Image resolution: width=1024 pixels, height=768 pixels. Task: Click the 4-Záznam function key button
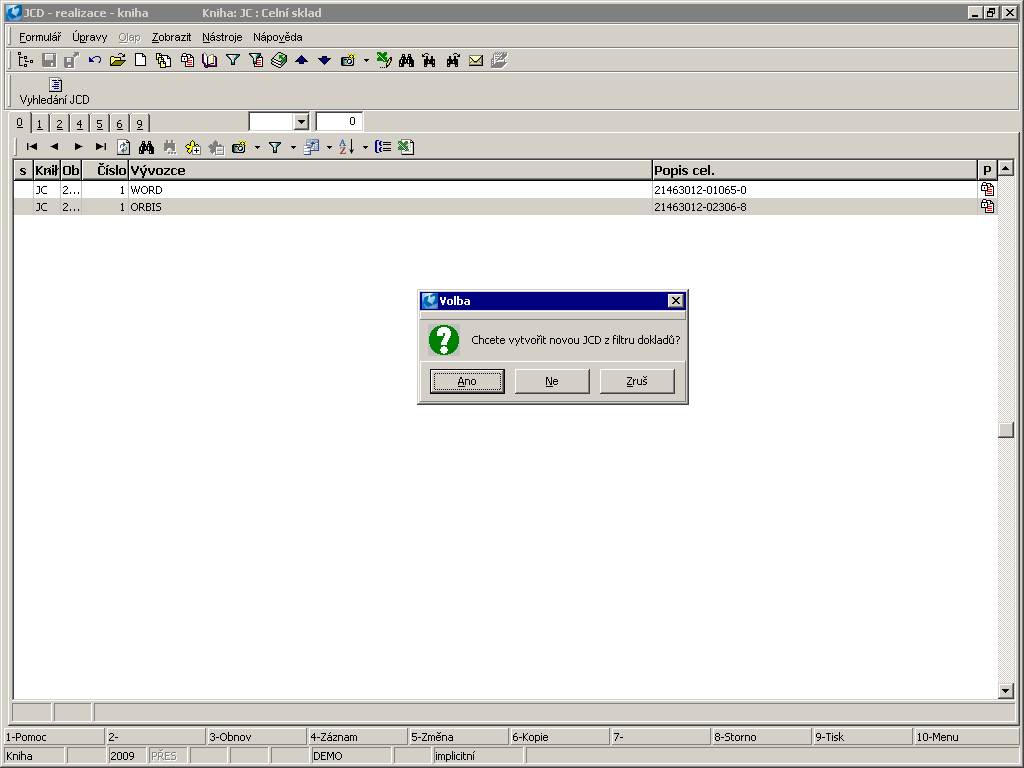click(x=357, y=737)
